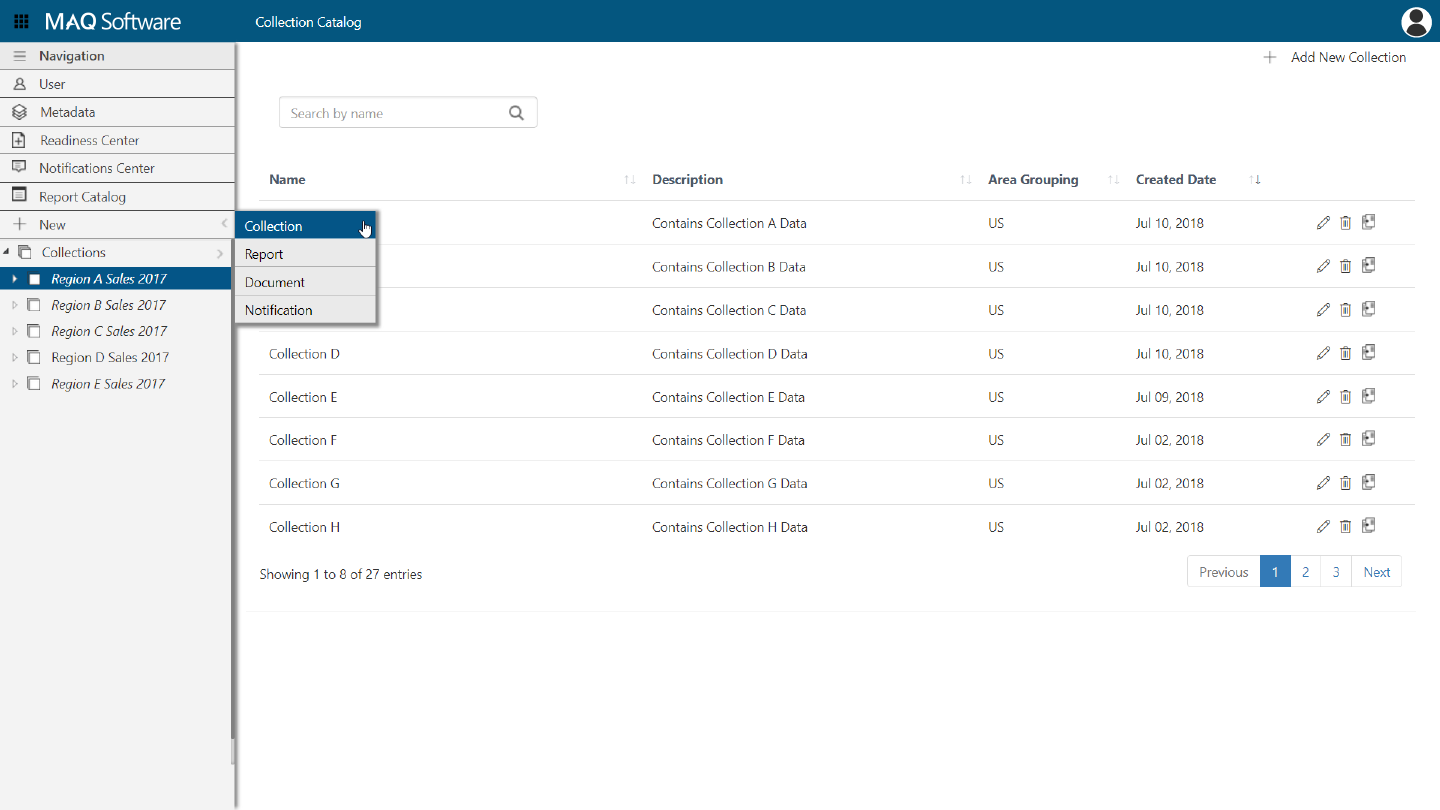Sort by the Description column arrows

click(x=965, y=180)
